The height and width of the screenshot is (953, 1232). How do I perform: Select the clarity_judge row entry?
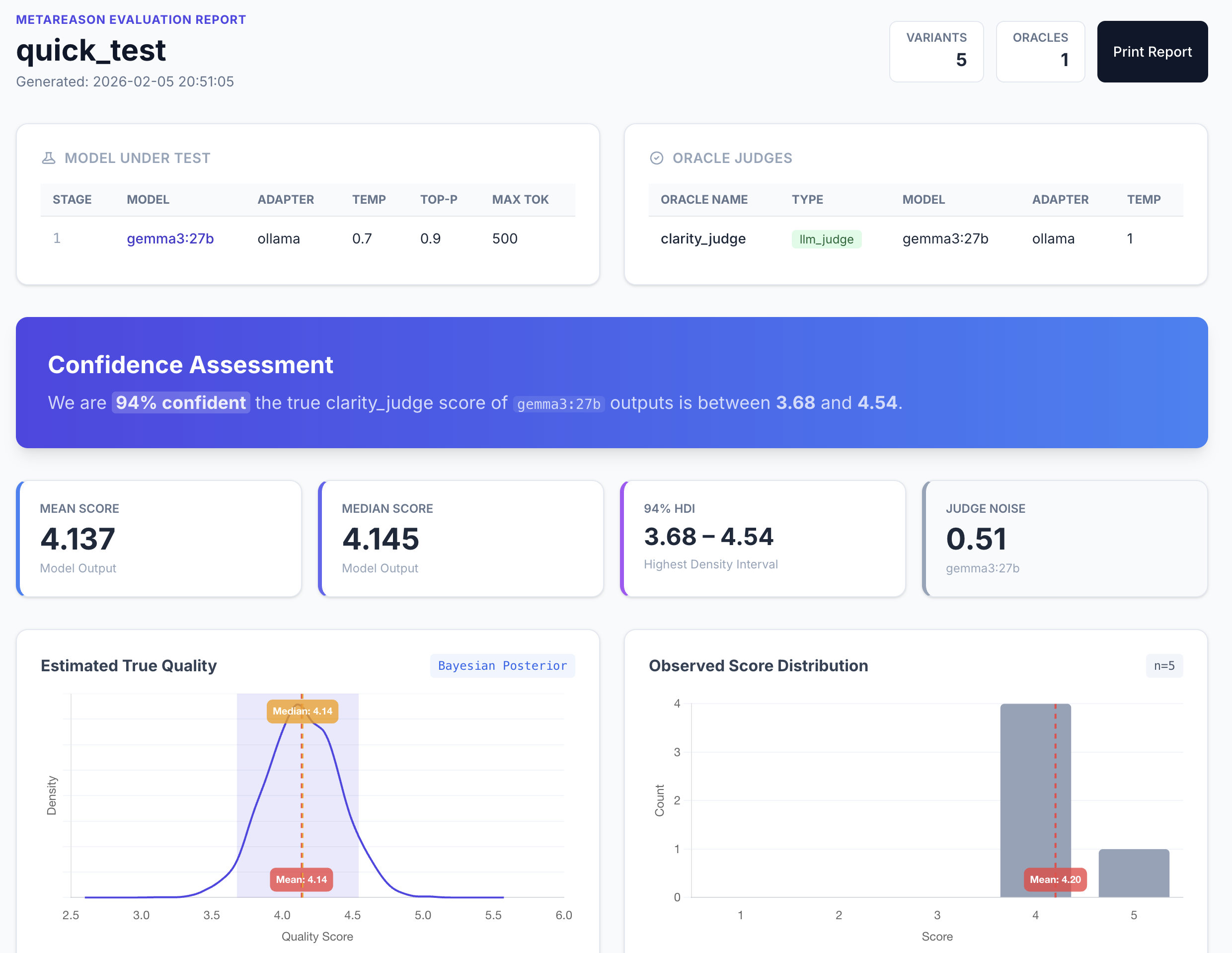coord(703,238)
